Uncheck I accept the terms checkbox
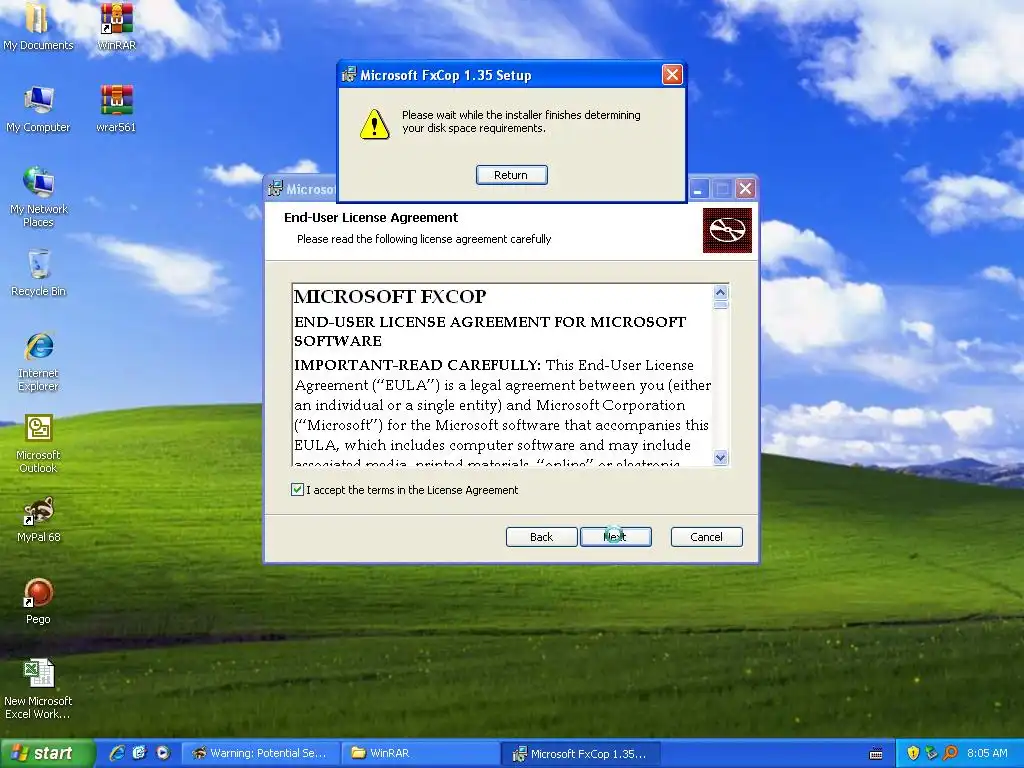The width and height of the screenshot is (1024, 768). point(297,490)
